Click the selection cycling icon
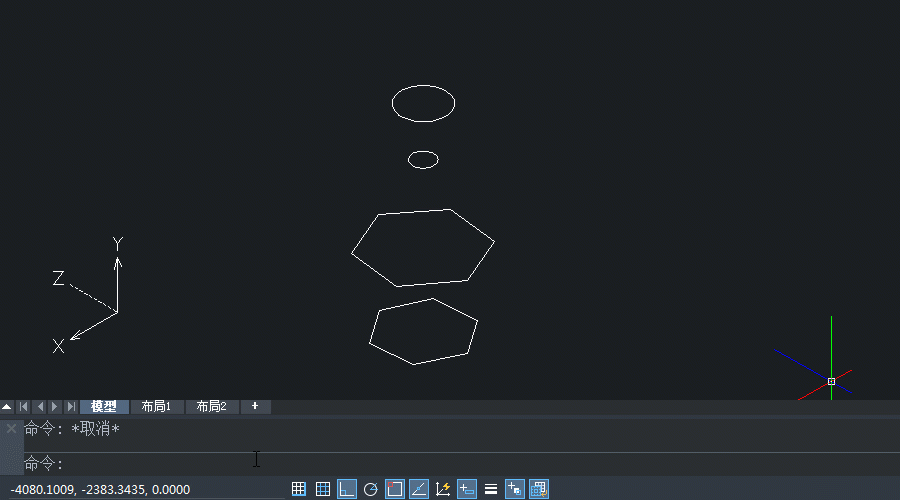This screenshot has width=900, height=500. coord(539,489)
